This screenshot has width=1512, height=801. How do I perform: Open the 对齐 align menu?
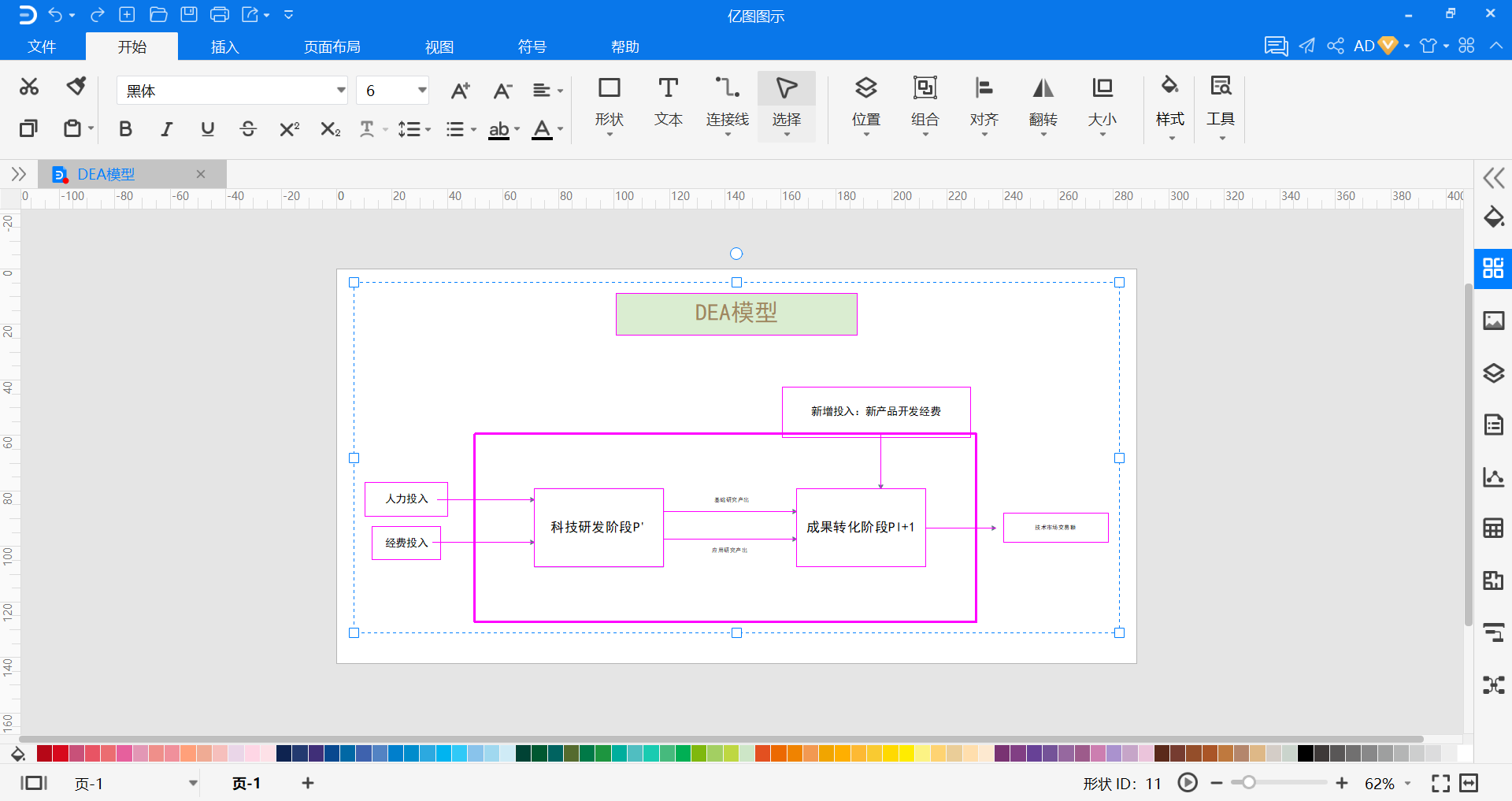click(984, 104)
